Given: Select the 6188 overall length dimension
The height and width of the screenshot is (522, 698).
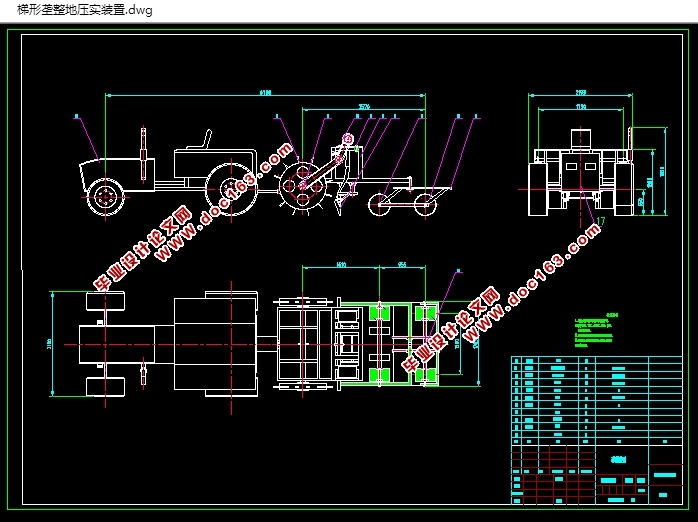Looking at the screenshot, I should 265,93.
